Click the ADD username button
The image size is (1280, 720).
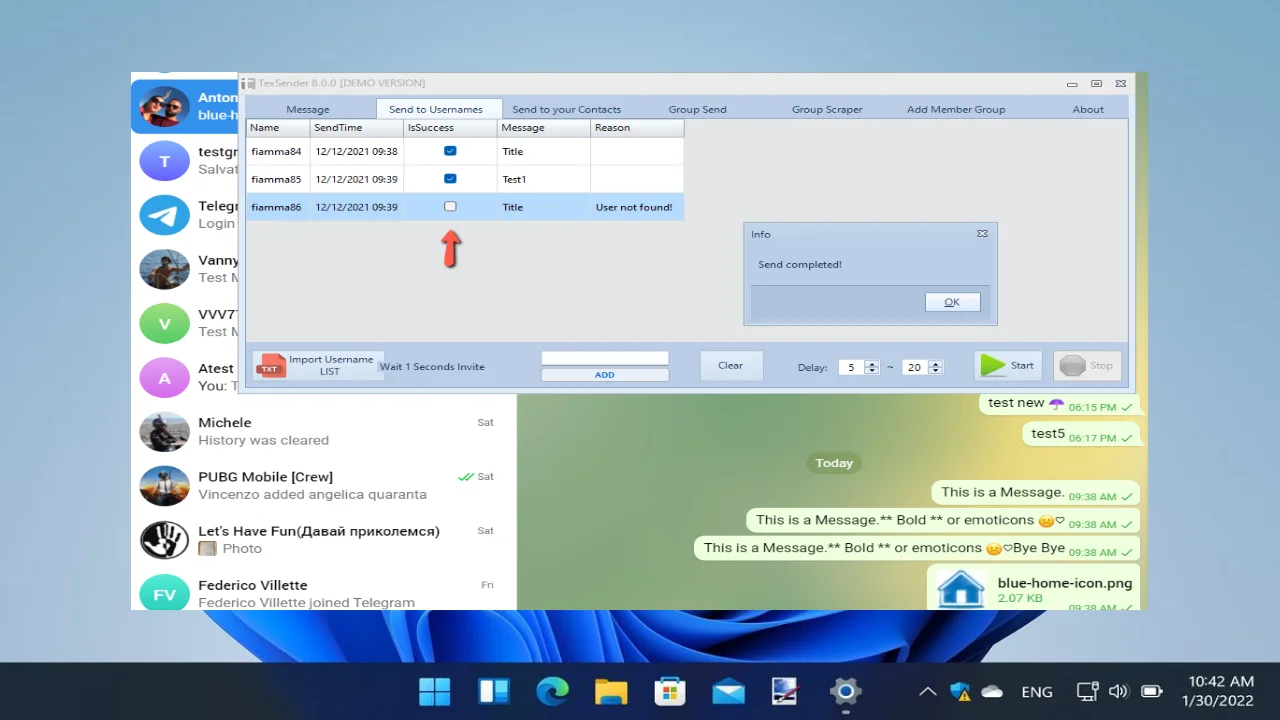click(605, 375)
